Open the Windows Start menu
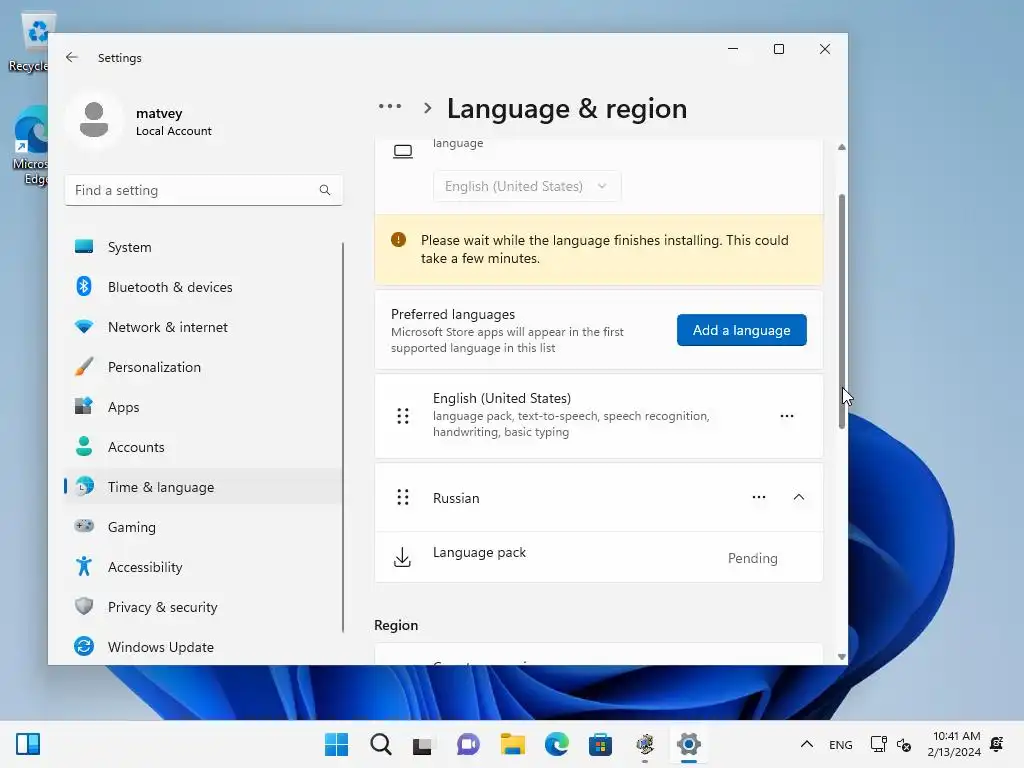 click(x=336, y=744)
